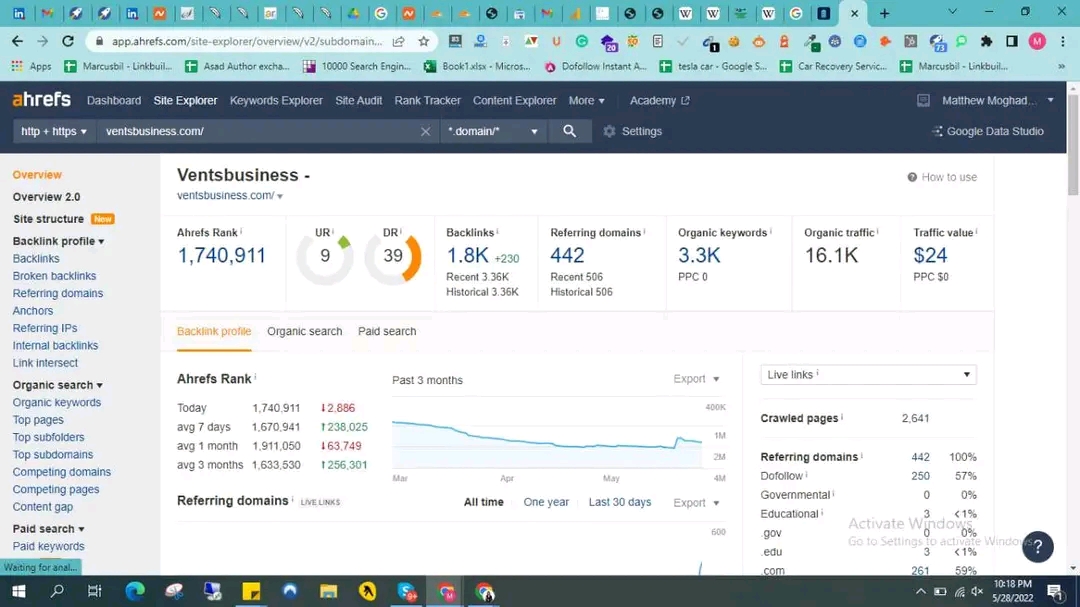Reload the page with the refresh icon
1080x607 pixels.
pos(68,41)
